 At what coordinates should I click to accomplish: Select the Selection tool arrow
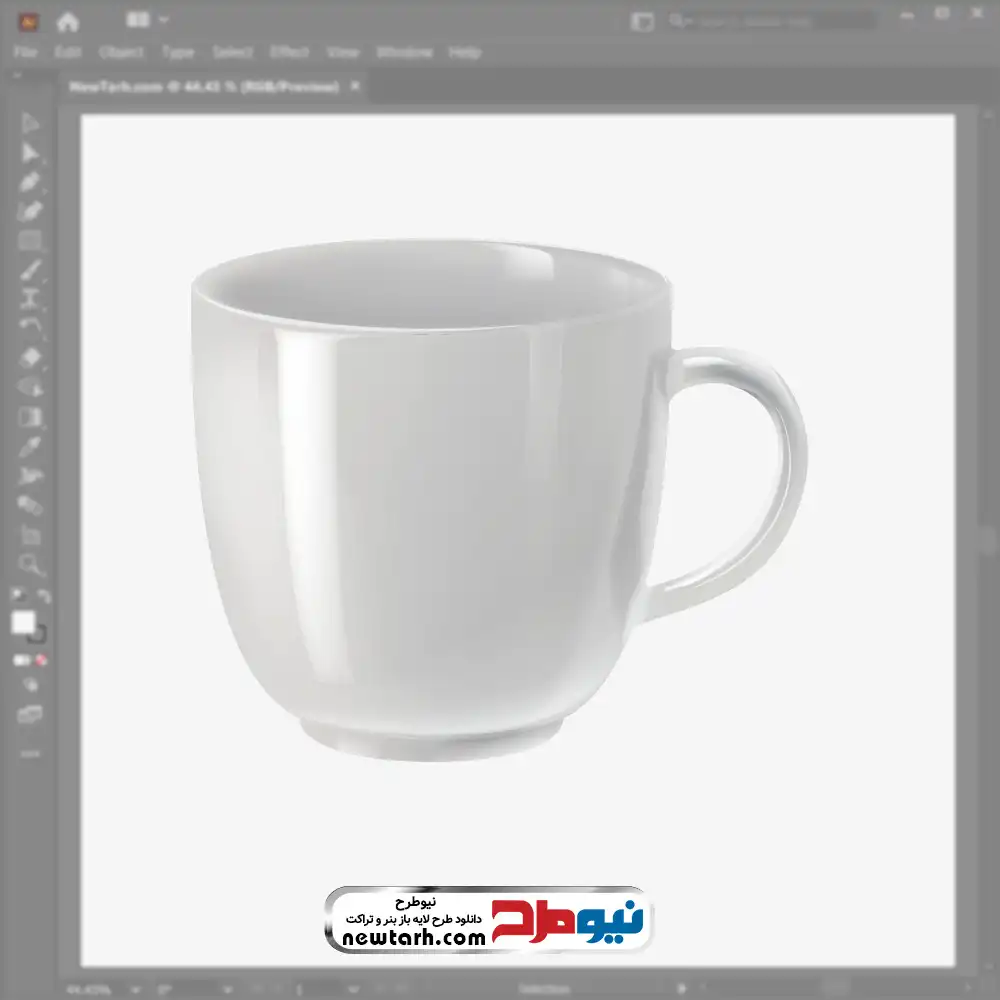click(x=30, y=124)
